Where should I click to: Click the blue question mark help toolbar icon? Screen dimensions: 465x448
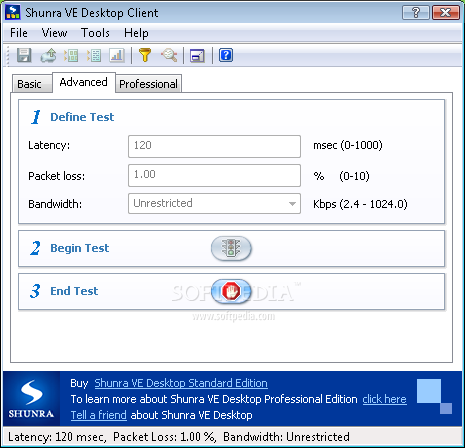click(226, 55)
